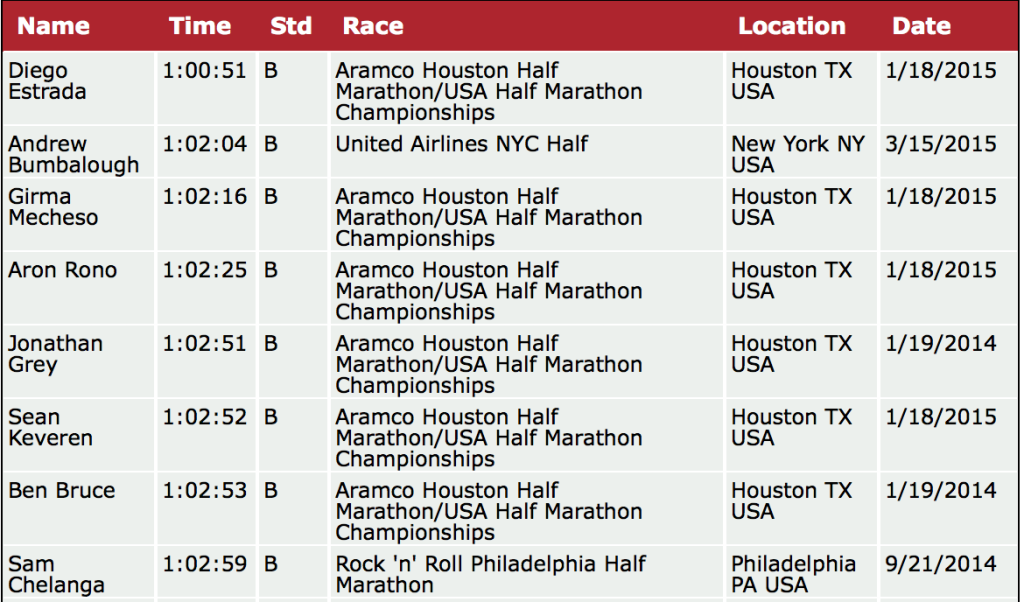Click Sam Chelanga's name

(56, 574)
